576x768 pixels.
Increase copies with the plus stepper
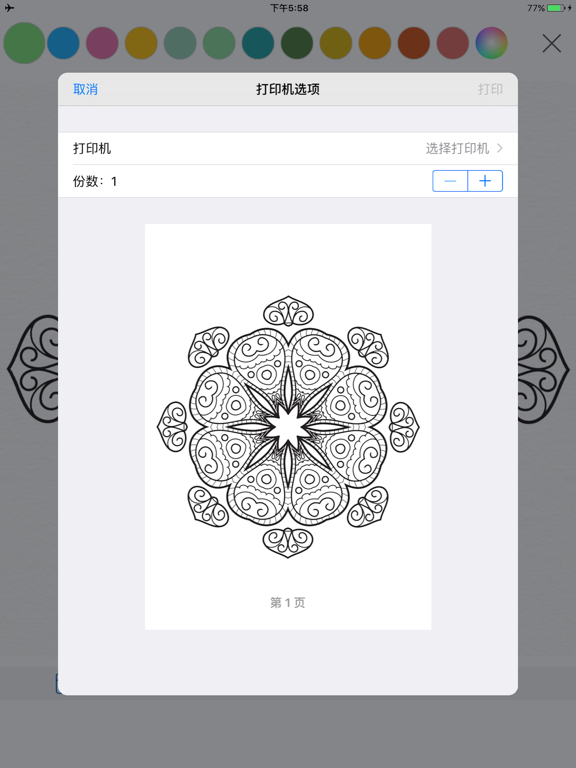coord(485,181)
